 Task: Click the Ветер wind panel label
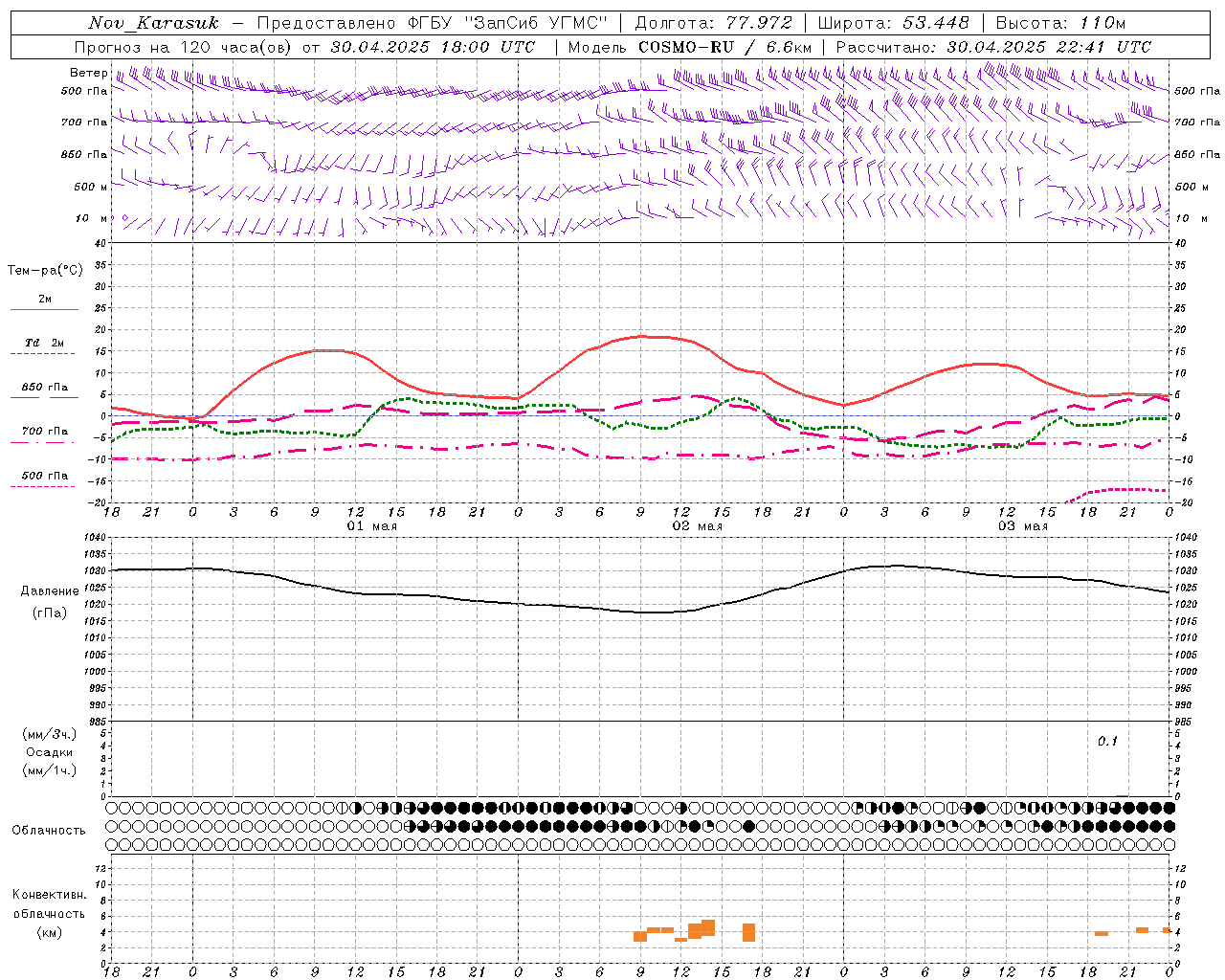click(x=88, y=73)
